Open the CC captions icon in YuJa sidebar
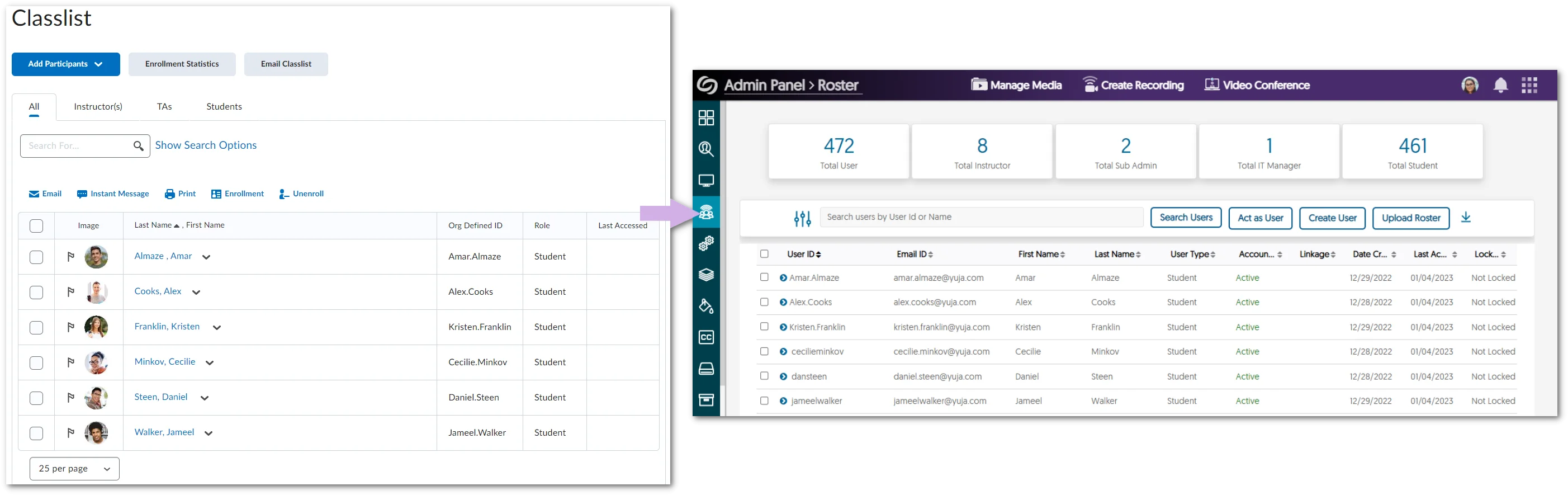The width and height of the screenshot is (1568, 495). (x=706, y=337)
